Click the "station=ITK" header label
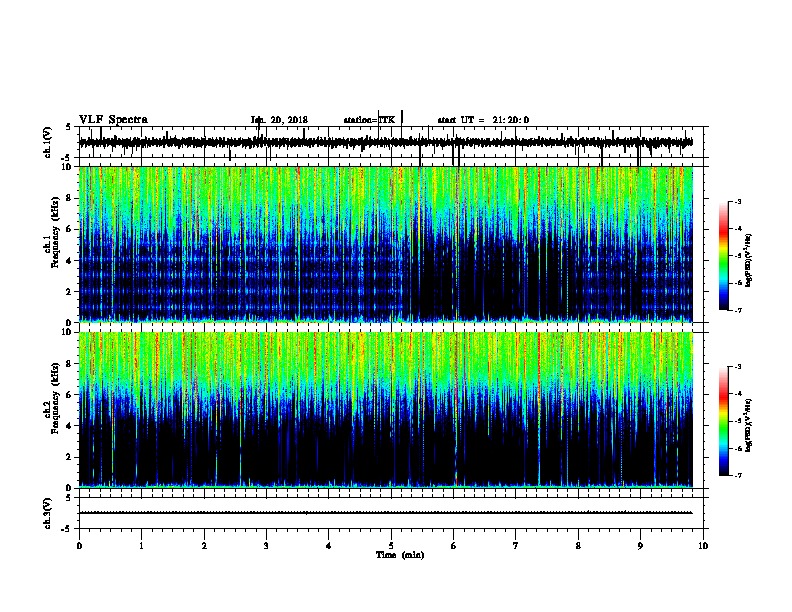Image resolution: width=792 pixels, height=612 pixels. [x=369, y=120]
